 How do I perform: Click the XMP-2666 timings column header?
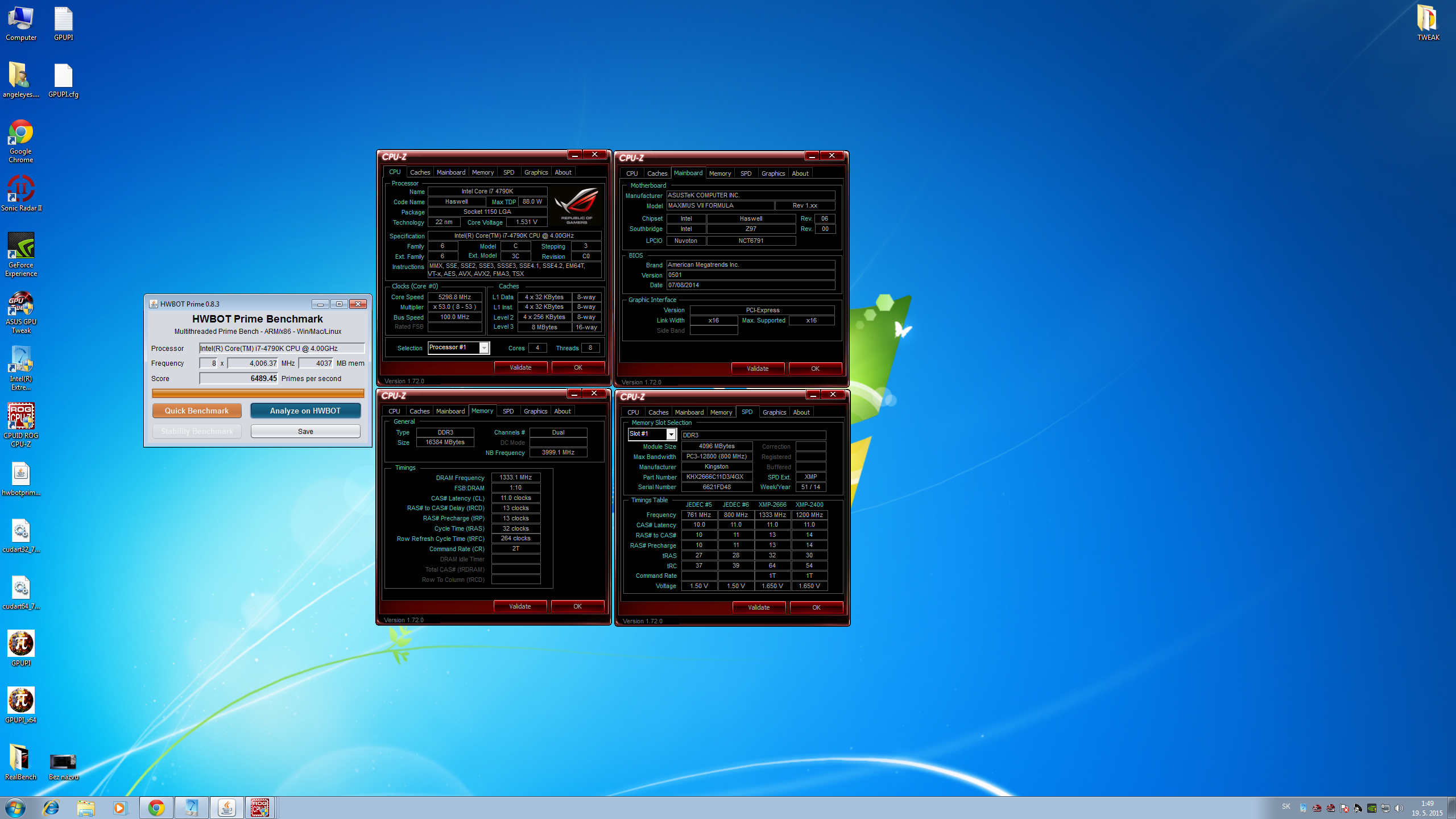pos(772,505)
